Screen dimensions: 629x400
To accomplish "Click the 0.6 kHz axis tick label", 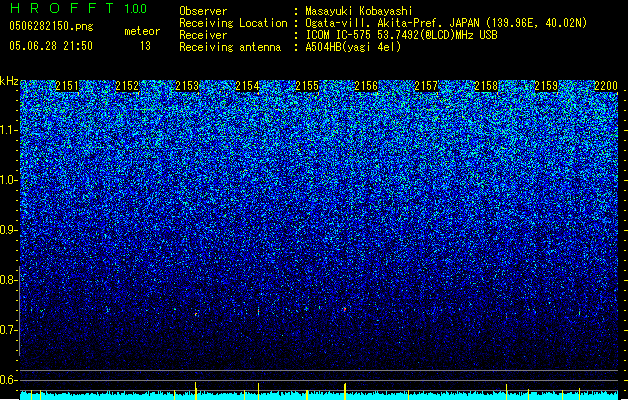I will (x=7, y=380).
